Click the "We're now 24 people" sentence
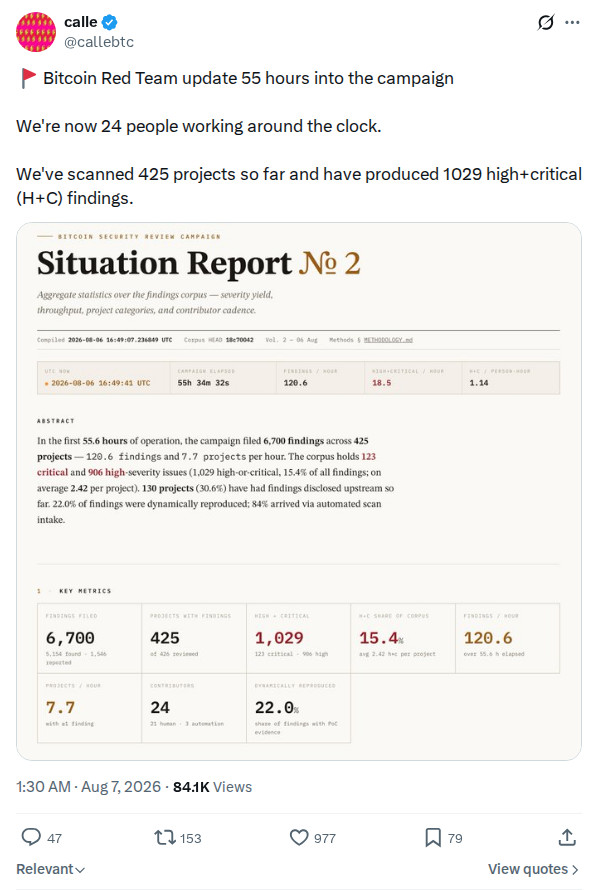 click(199, 126)
